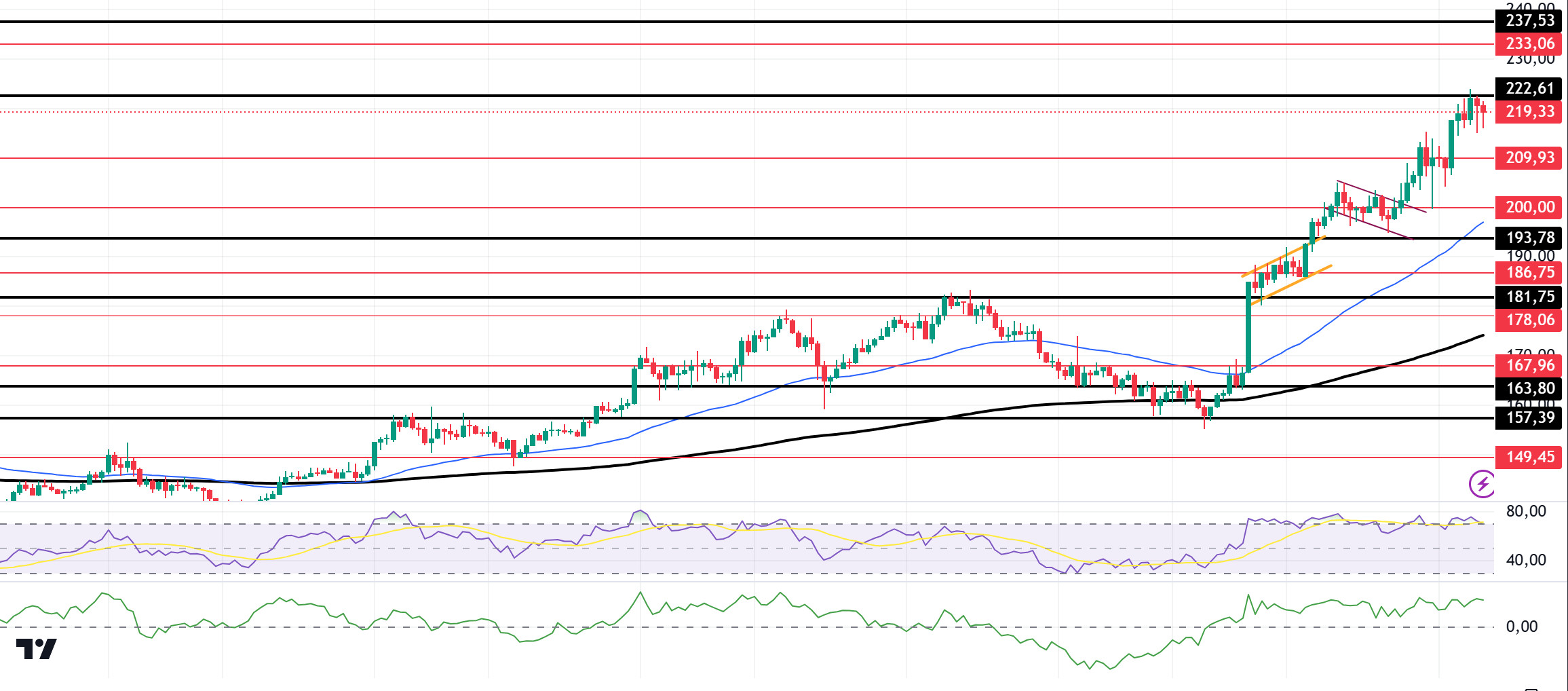The image size is (1568, 691).
Task: Select the 178,06 price label
Action: [1529, 320]
